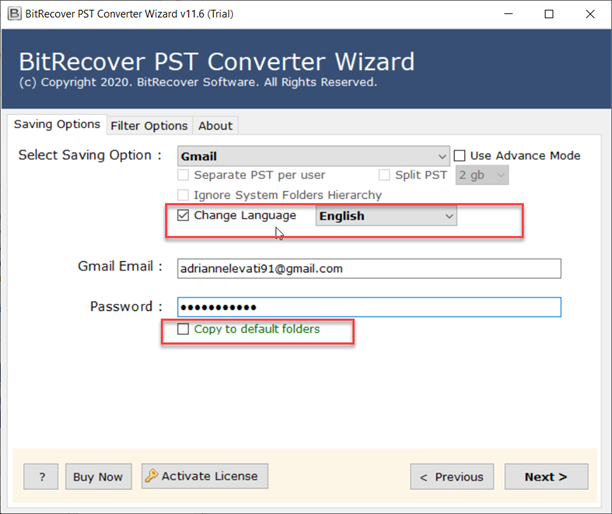Click into the Gmail Email field

[369, 269]
